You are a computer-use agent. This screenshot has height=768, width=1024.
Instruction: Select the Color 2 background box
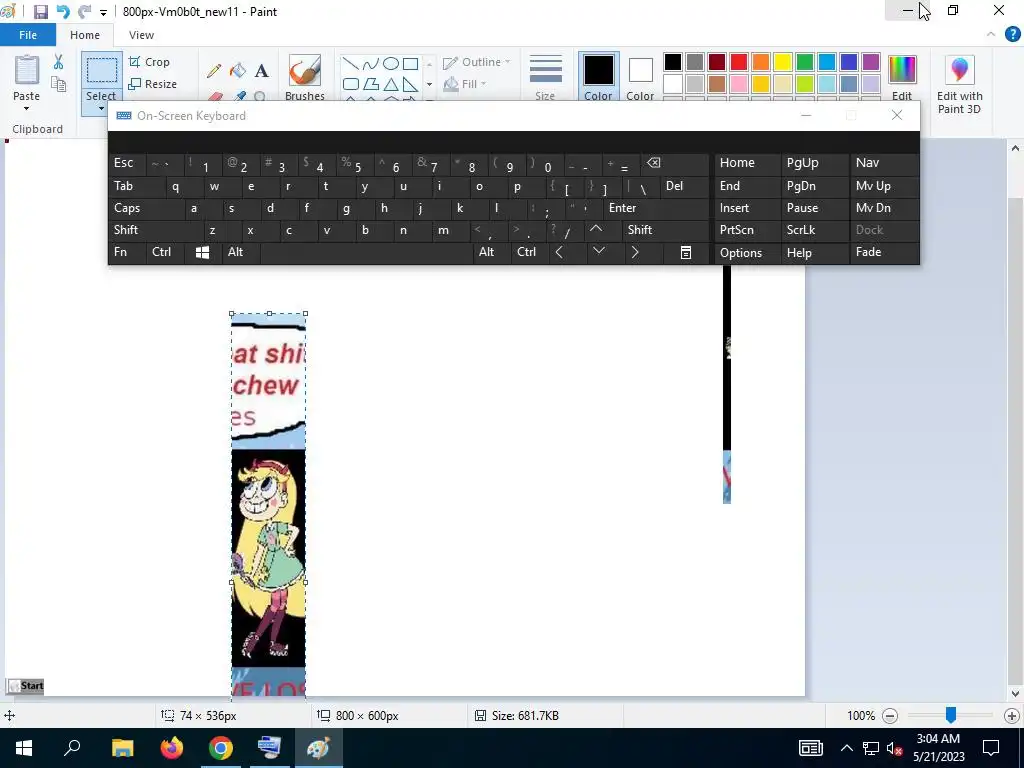pyautogui.click(x=640, y=76)
